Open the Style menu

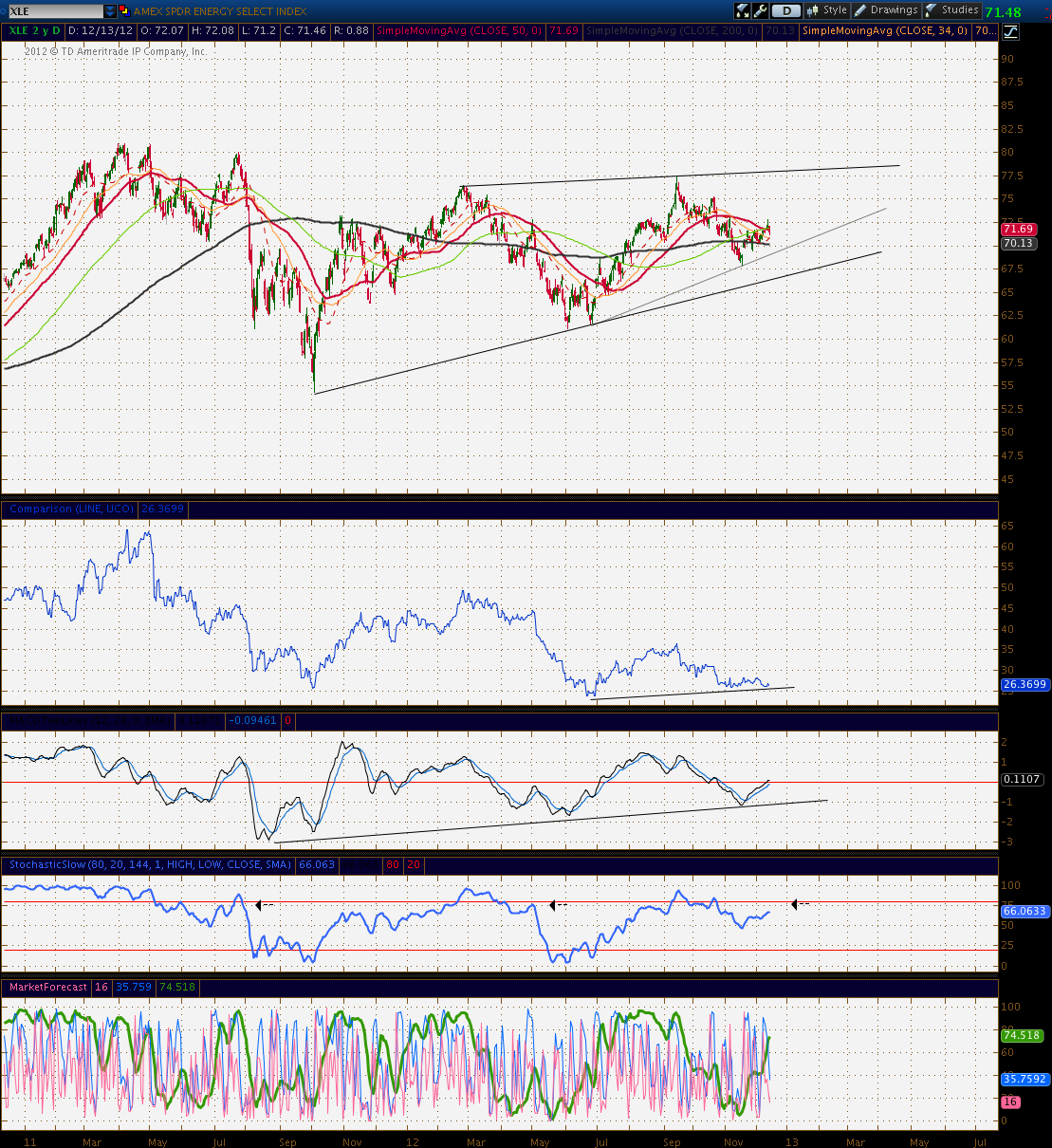826,10
